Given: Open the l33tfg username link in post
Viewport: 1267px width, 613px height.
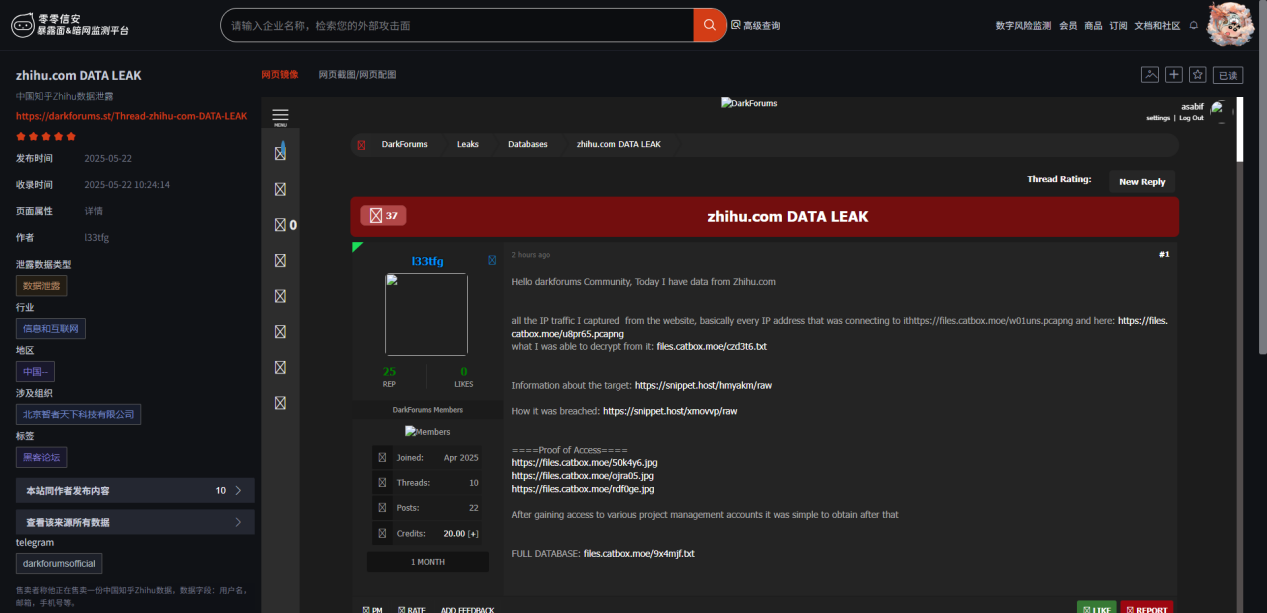Looking at the screenshot, I should (x=427, y=261).
